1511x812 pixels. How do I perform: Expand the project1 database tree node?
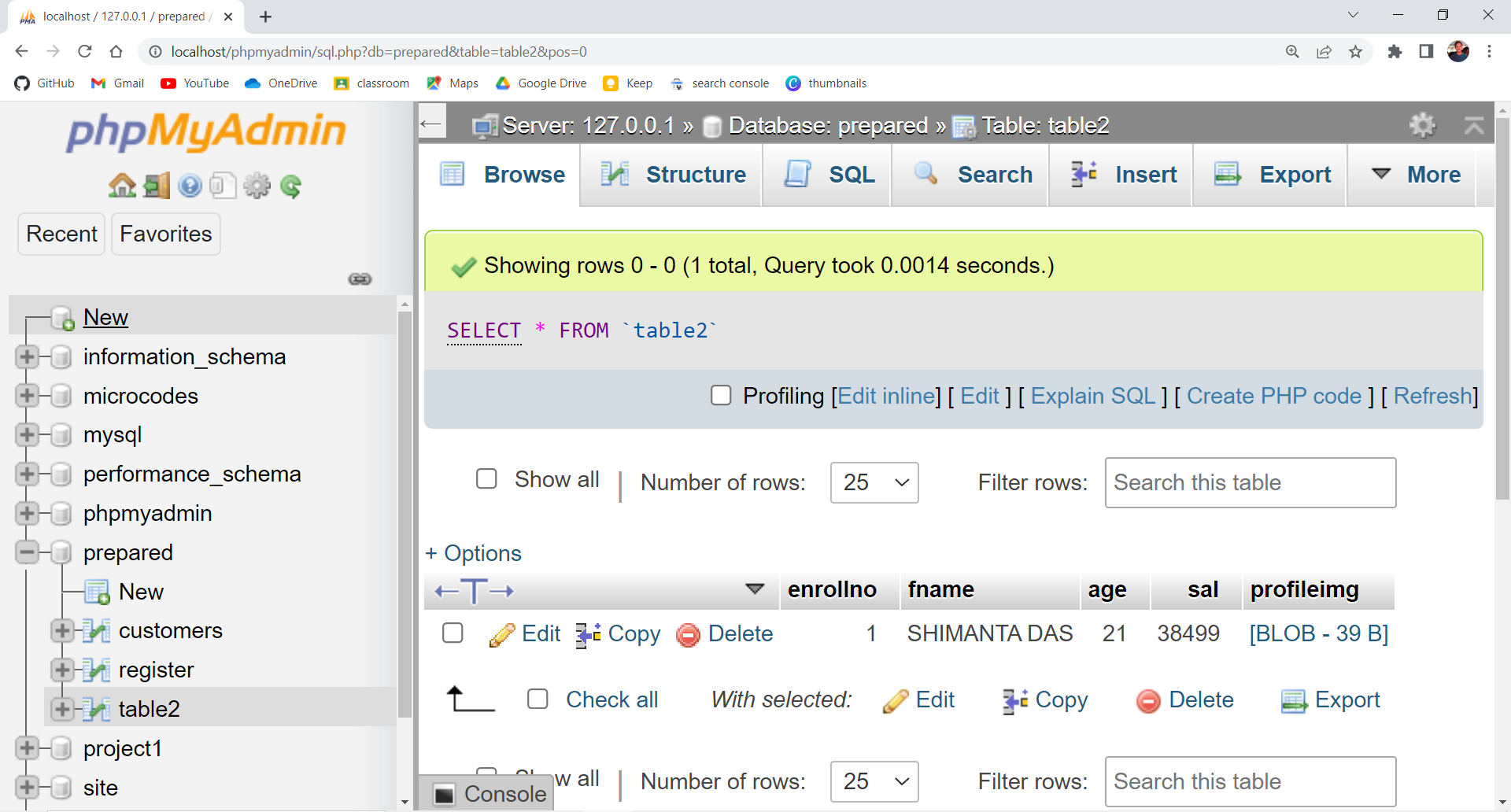click(27, 748)
